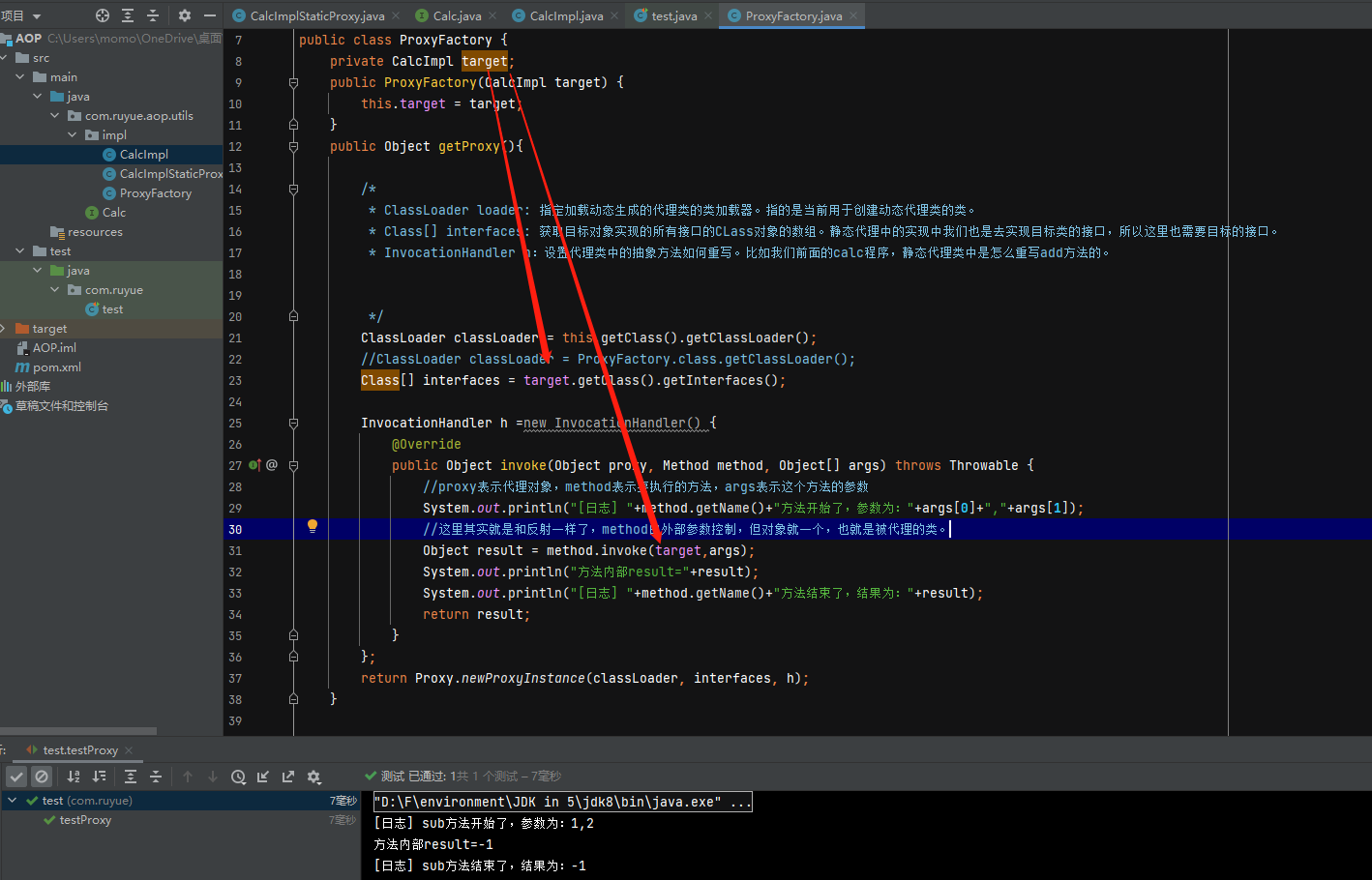Sort test results alphabetically
This screenshot has width=1372, height=880.
coord(74,777)
